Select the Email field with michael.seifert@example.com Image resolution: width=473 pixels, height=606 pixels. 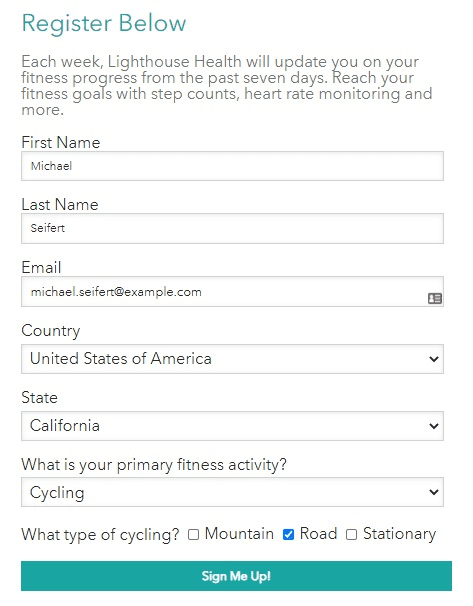pos(232,292)
